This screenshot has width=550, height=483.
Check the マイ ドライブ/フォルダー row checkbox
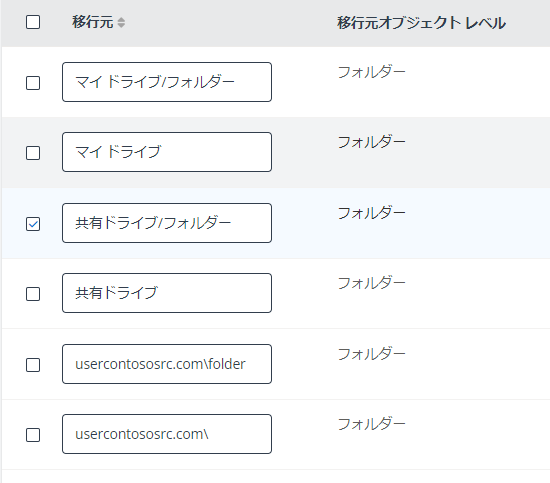point(33,83)
